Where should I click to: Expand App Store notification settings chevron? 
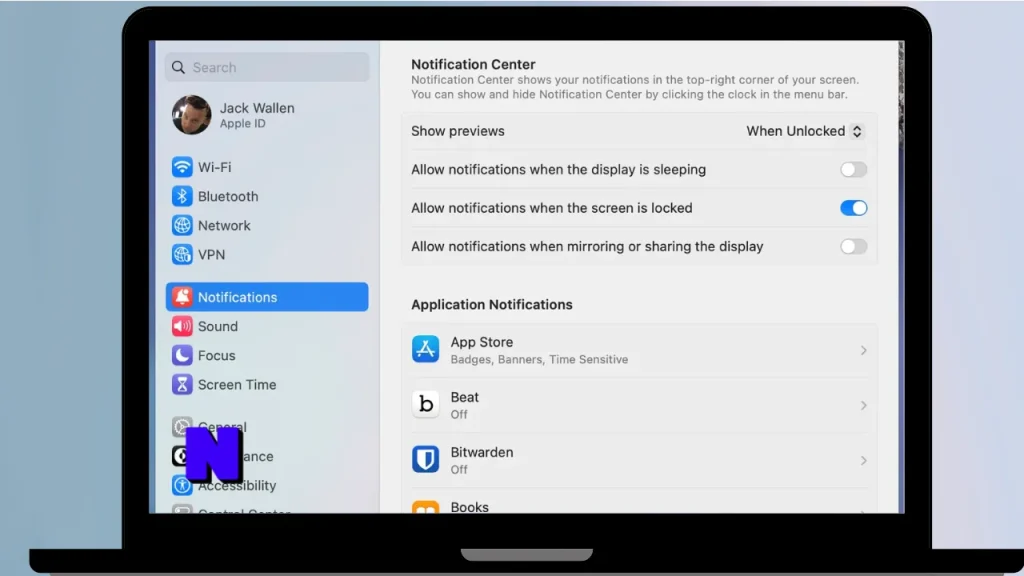(863, 351)
